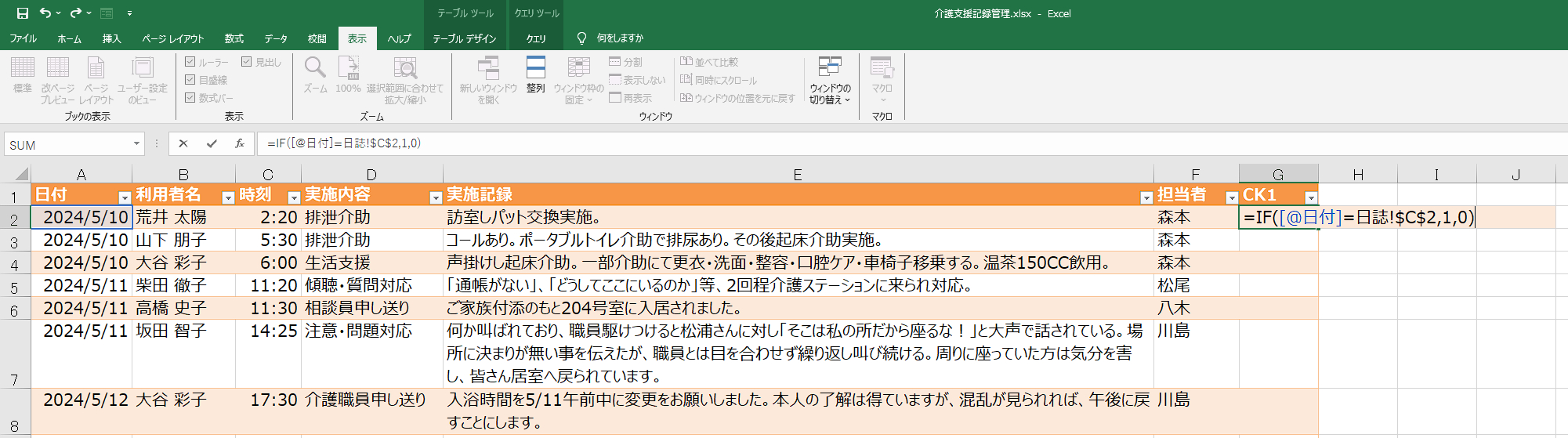Open the 実施内容 column filter dropdown
This screenshot has width=1568, height=438.
pyautogui.click(x=436, y=197)
